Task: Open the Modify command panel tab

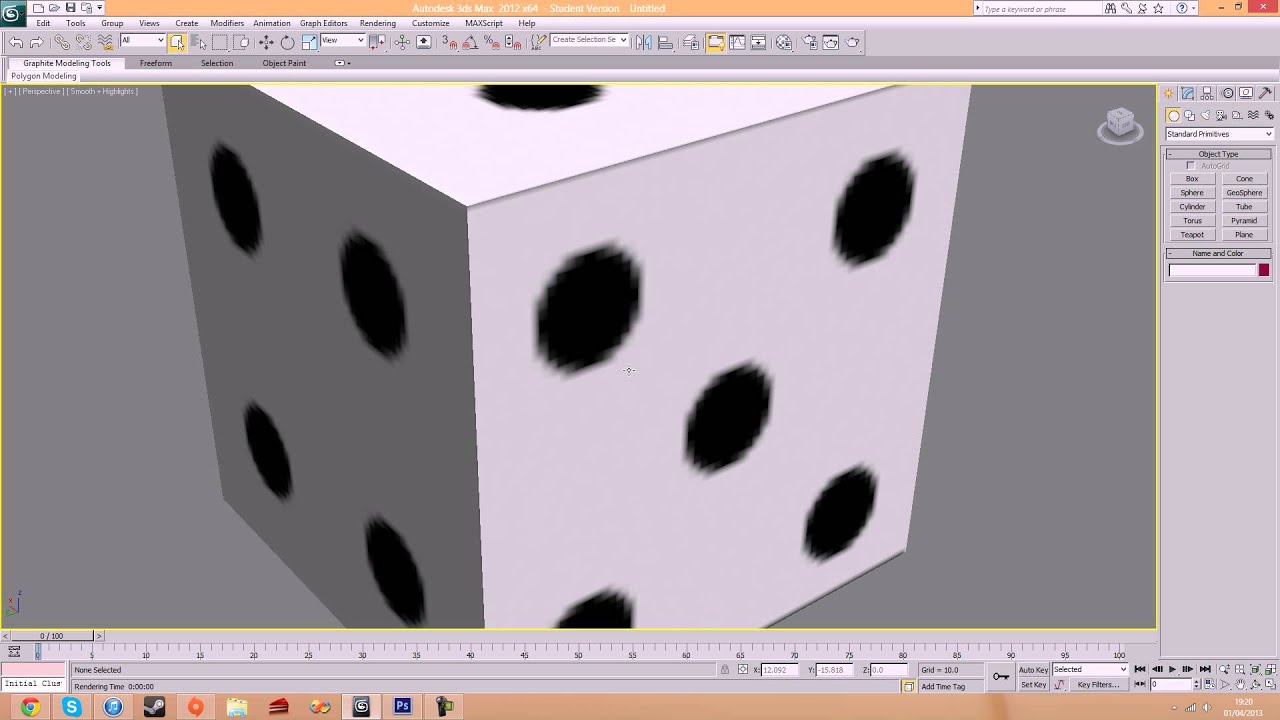Action: [1188, 93]
